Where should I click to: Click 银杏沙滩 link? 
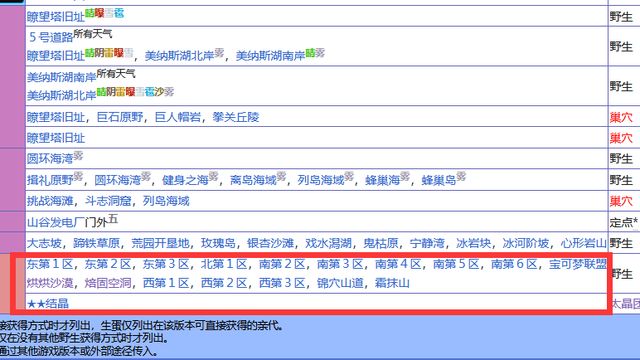pyautogui.click(x=270, y=243)
